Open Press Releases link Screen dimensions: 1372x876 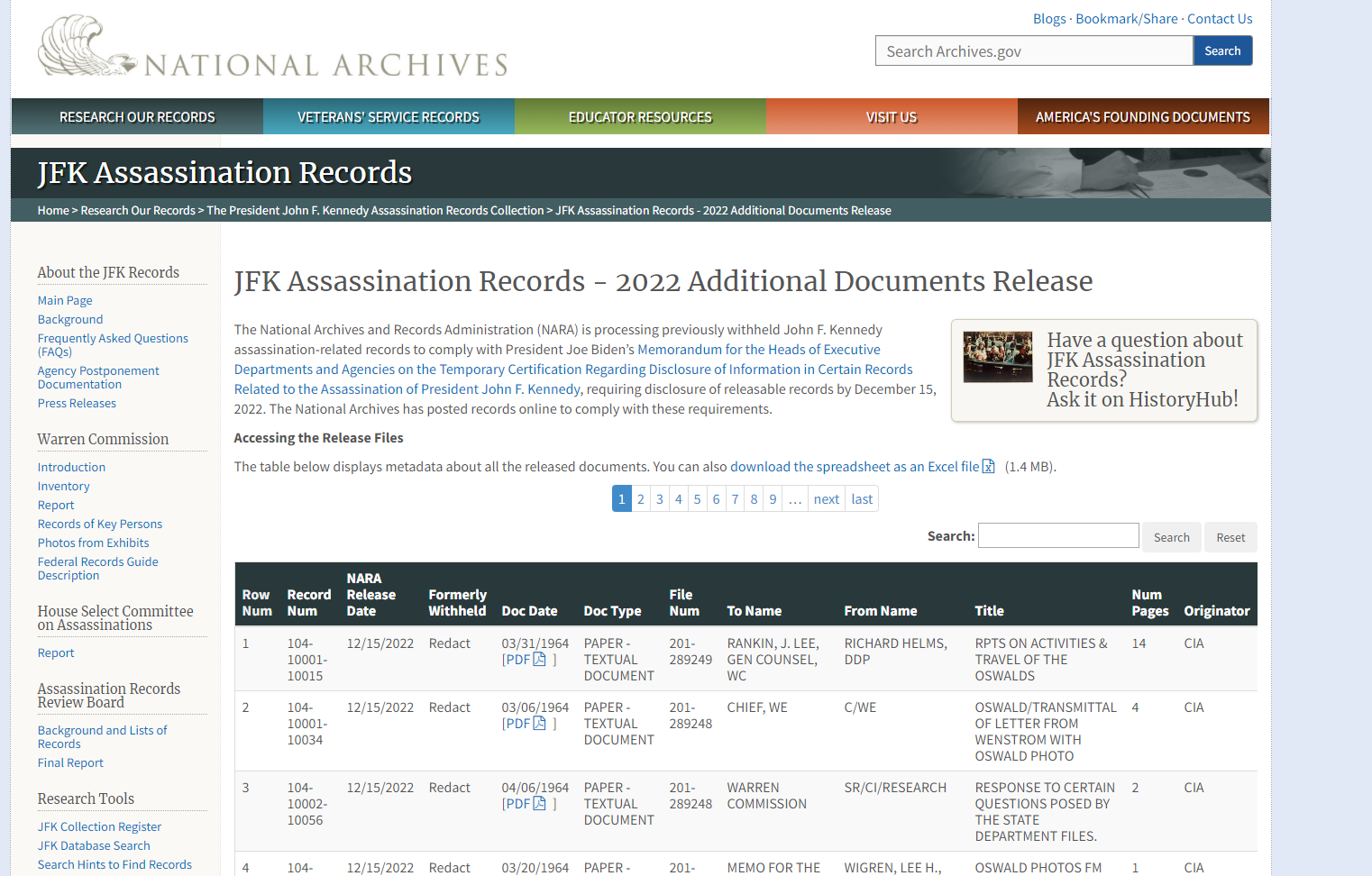(x=77, y=404)
